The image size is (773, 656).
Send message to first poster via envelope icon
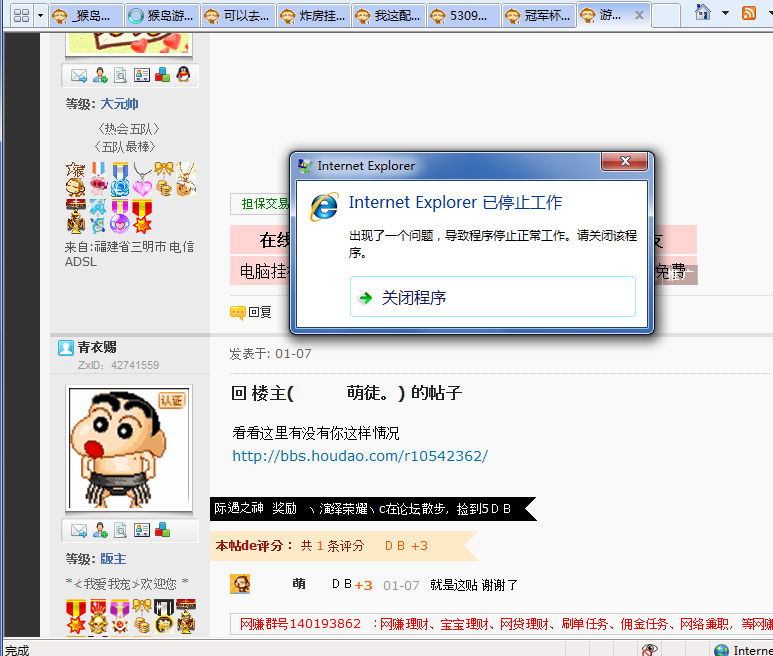pos(79,75)
